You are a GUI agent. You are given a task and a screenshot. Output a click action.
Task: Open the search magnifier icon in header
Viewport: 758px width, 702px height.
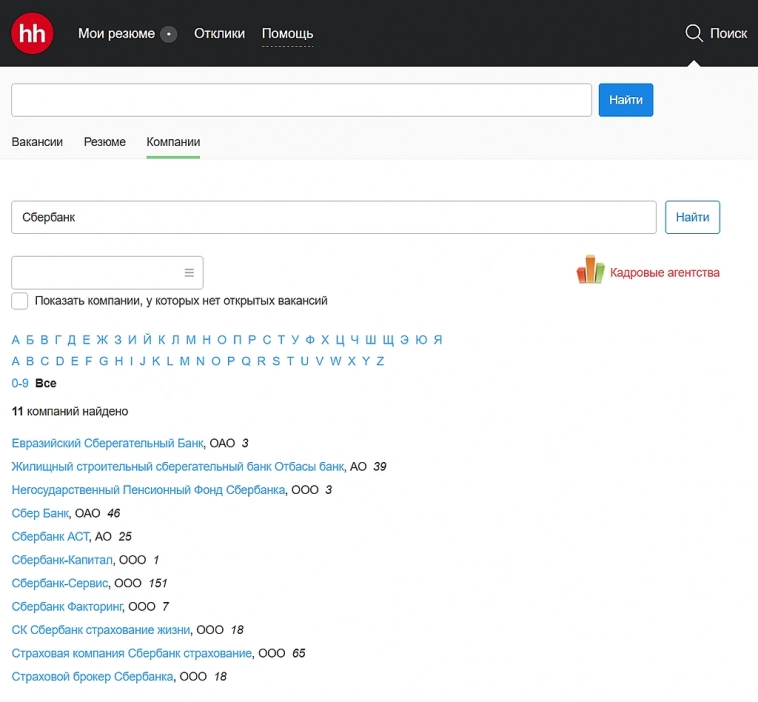coord(694,33)
